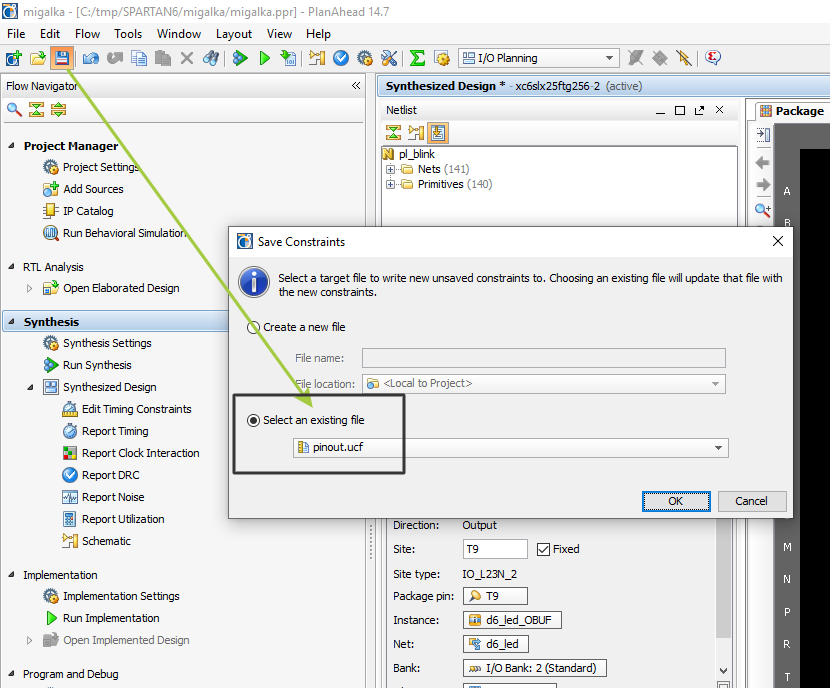Confirm Save Constraints with OK
The image size is (830, 688).
676,501
